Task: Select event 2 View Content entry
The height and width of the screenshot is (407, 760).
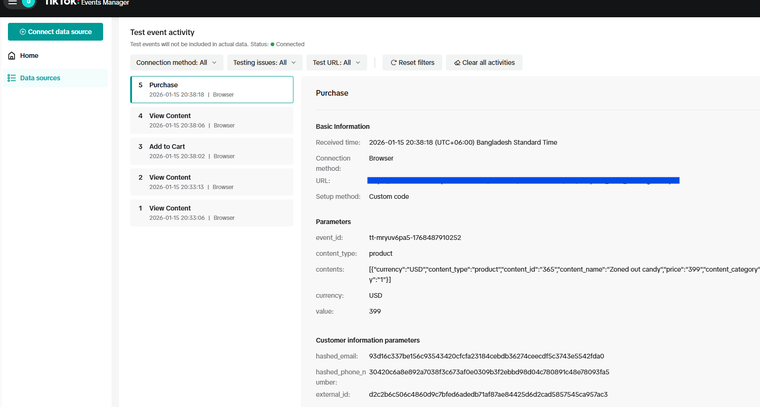Action: coord(212,182)
